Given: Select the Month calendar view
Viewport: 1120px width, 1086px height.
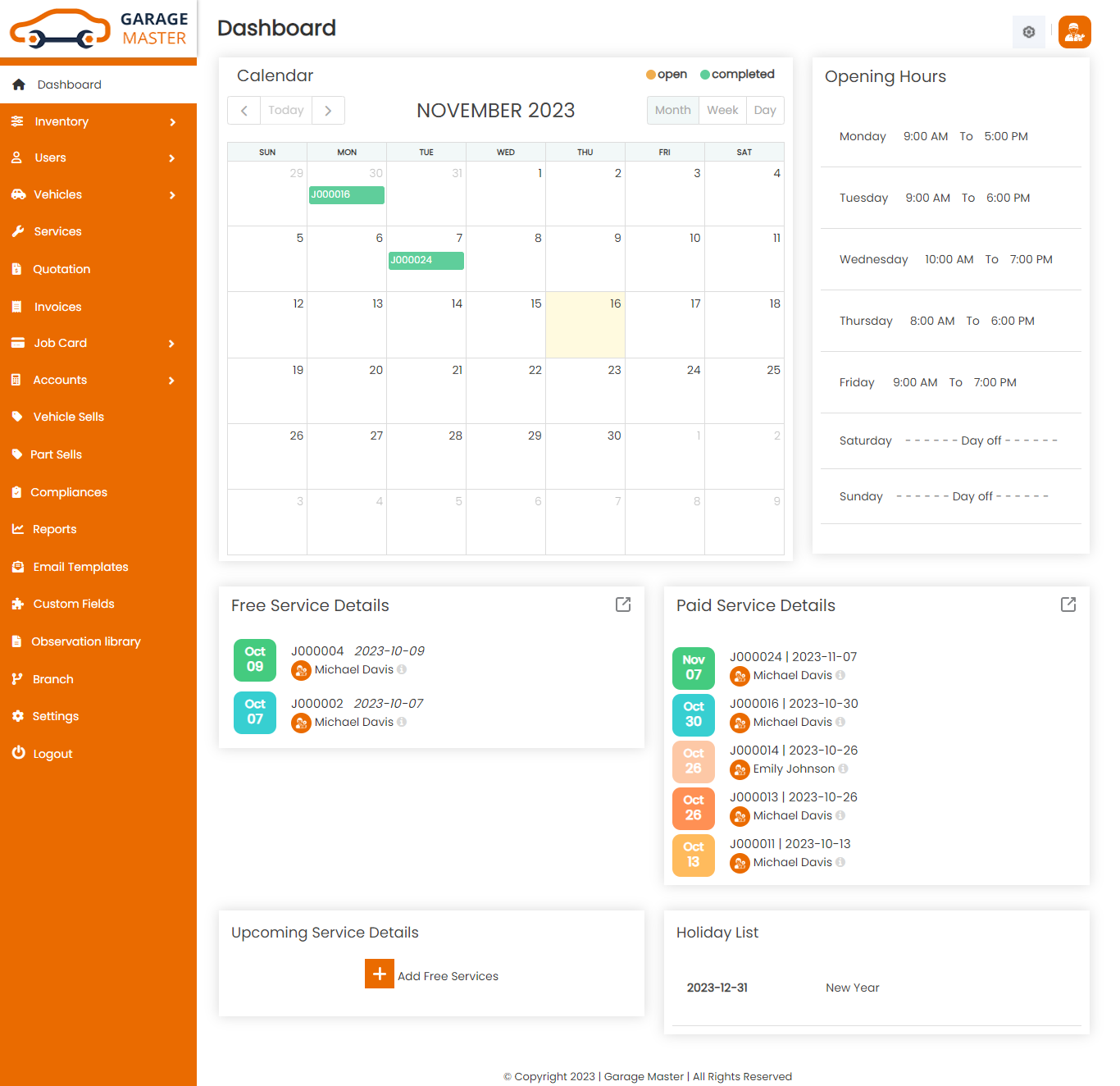Looking at the screenshot, I should [x=672, y=110].
